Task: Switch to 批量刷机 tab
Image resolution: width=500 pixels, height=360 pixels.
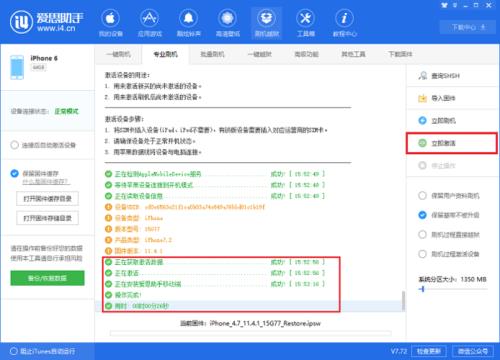Action: click(x=212, y=54)
